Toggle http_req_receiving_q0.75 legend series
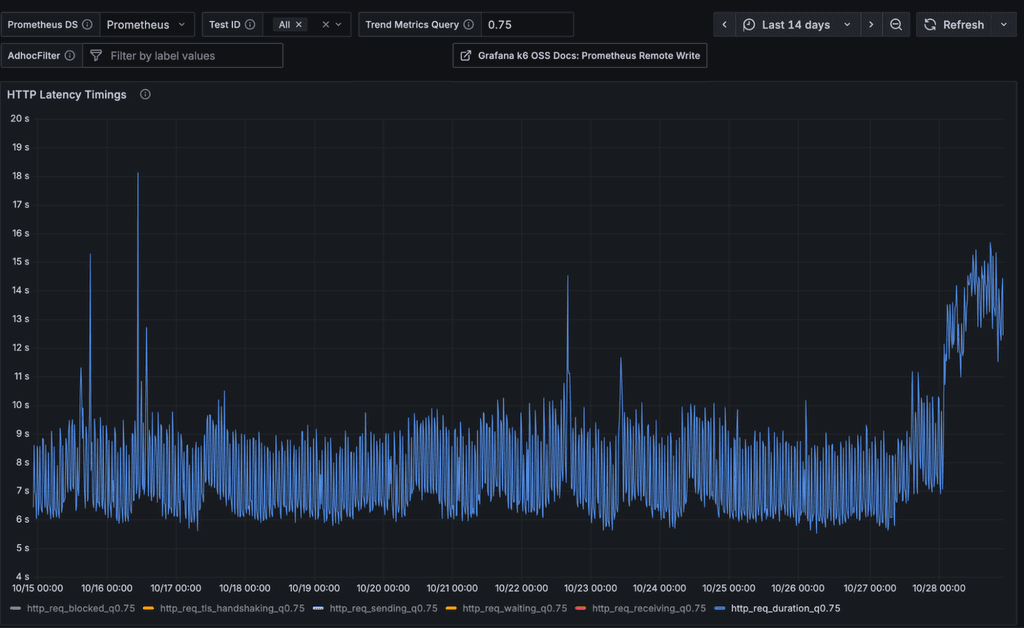 coord(648,608)
